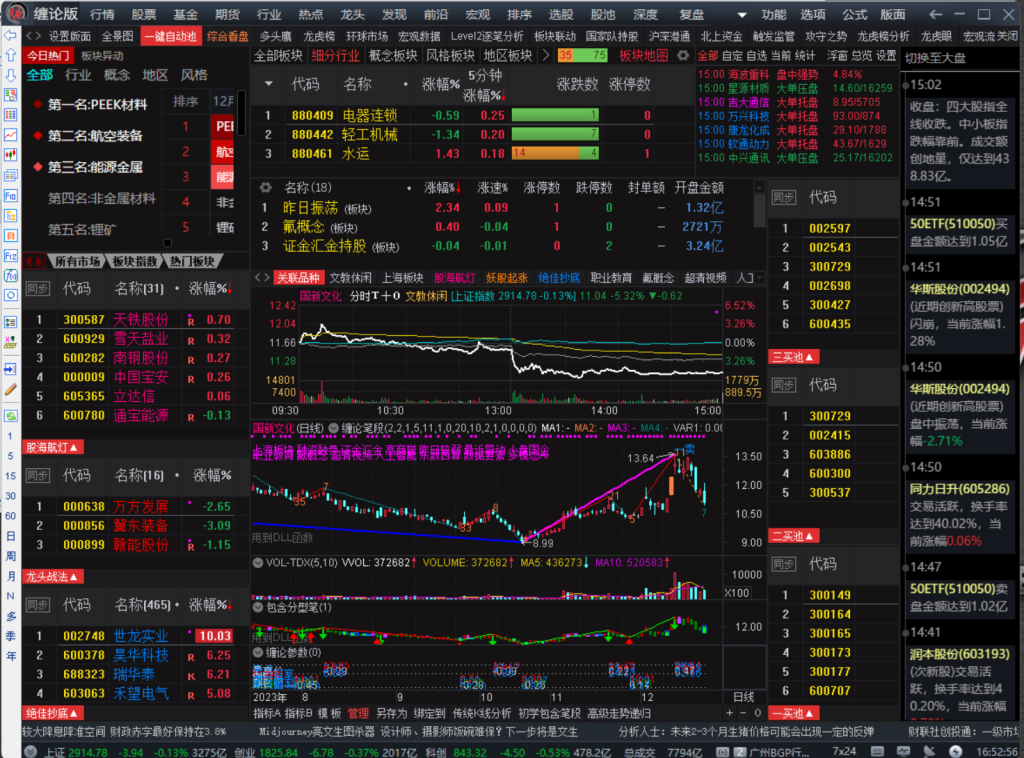Toggle 同步 button in 二买池 code list
Image resolution: width=1024 pixels, height=758 pixels.
784,563
